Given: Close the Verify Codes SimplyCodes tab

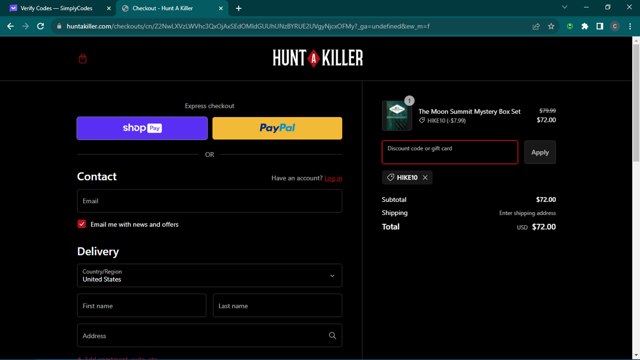Looking at the screenshot, I should point(109,8).
